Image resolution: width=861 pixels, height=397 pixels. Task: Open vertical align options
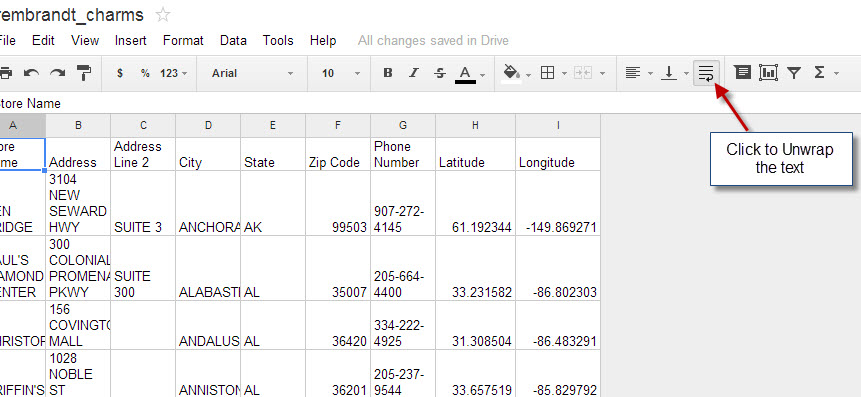pyautogui.click(x=668, y=72)
